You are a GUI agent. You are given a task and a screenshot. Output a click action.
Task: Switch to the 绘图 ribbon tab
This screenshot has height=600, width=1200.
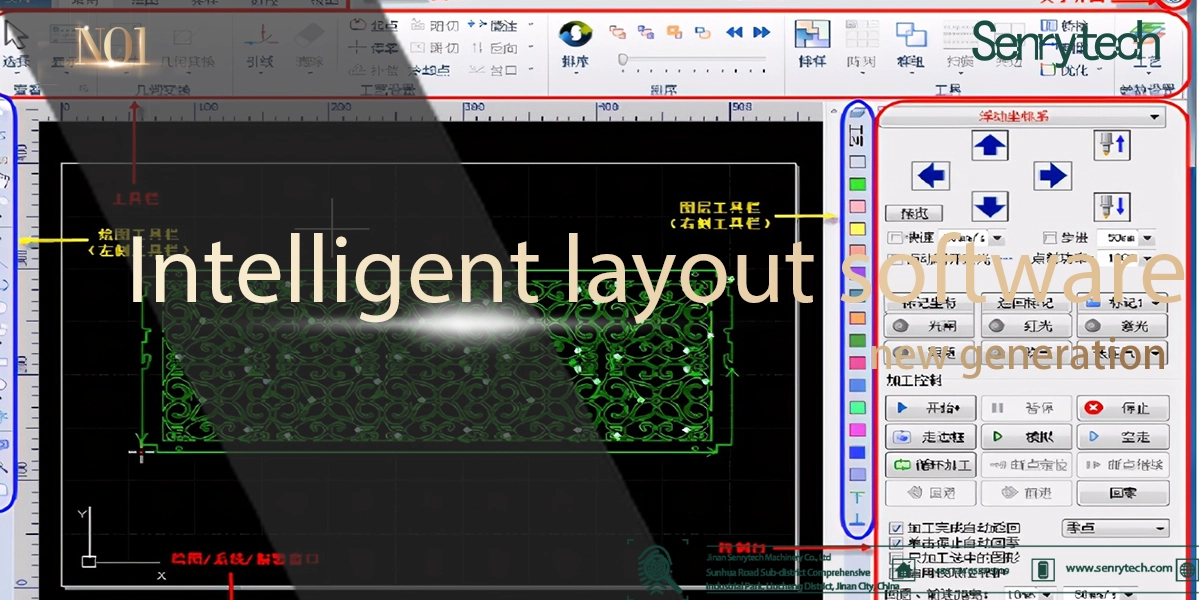coord(144,4)
